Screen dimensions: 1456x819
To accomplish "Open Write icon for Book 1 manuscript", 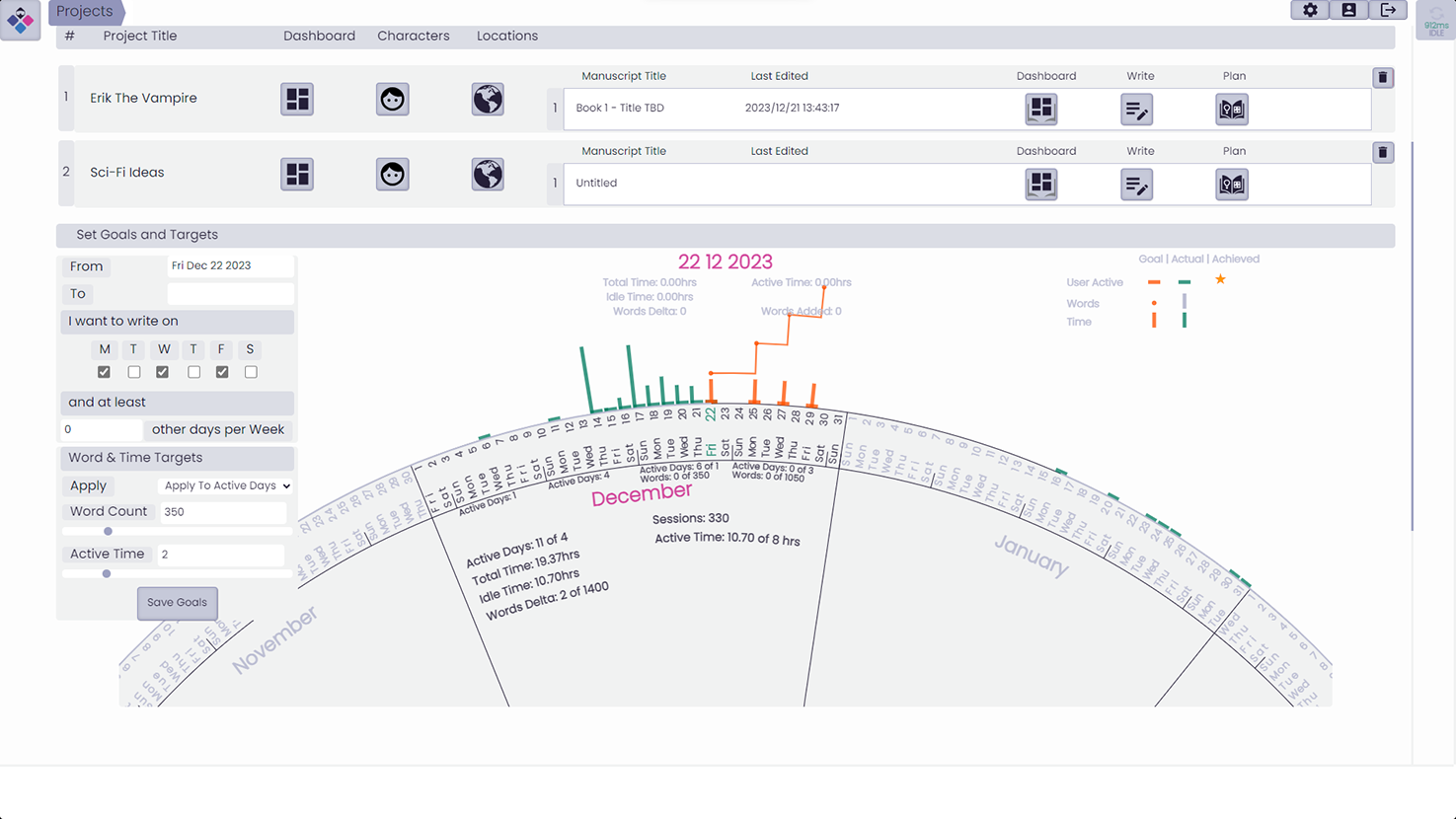I will click(x=1136, y=110).
